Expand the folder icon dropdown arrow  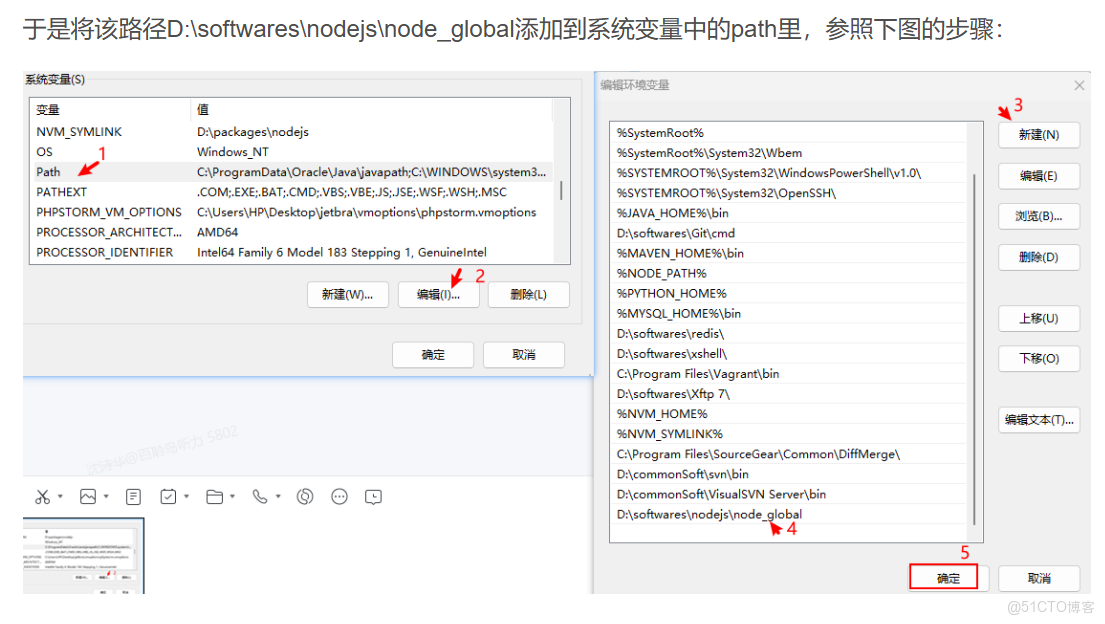tap(232, 496)
